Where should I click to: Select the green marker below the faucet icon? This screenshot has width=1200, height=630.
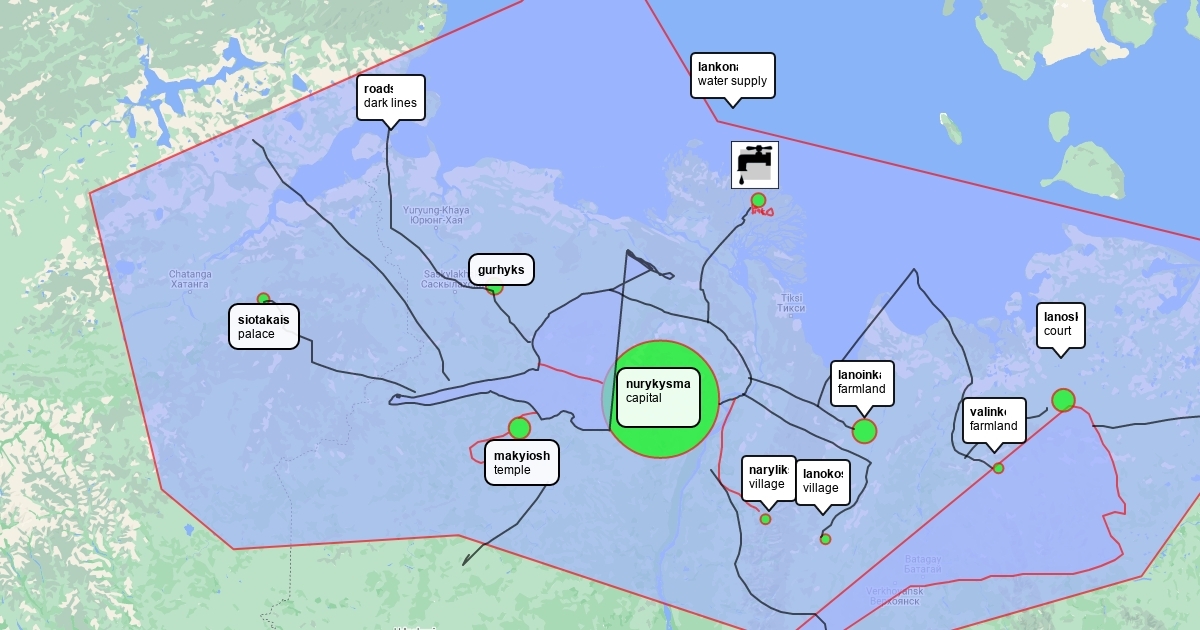[758, 200]
